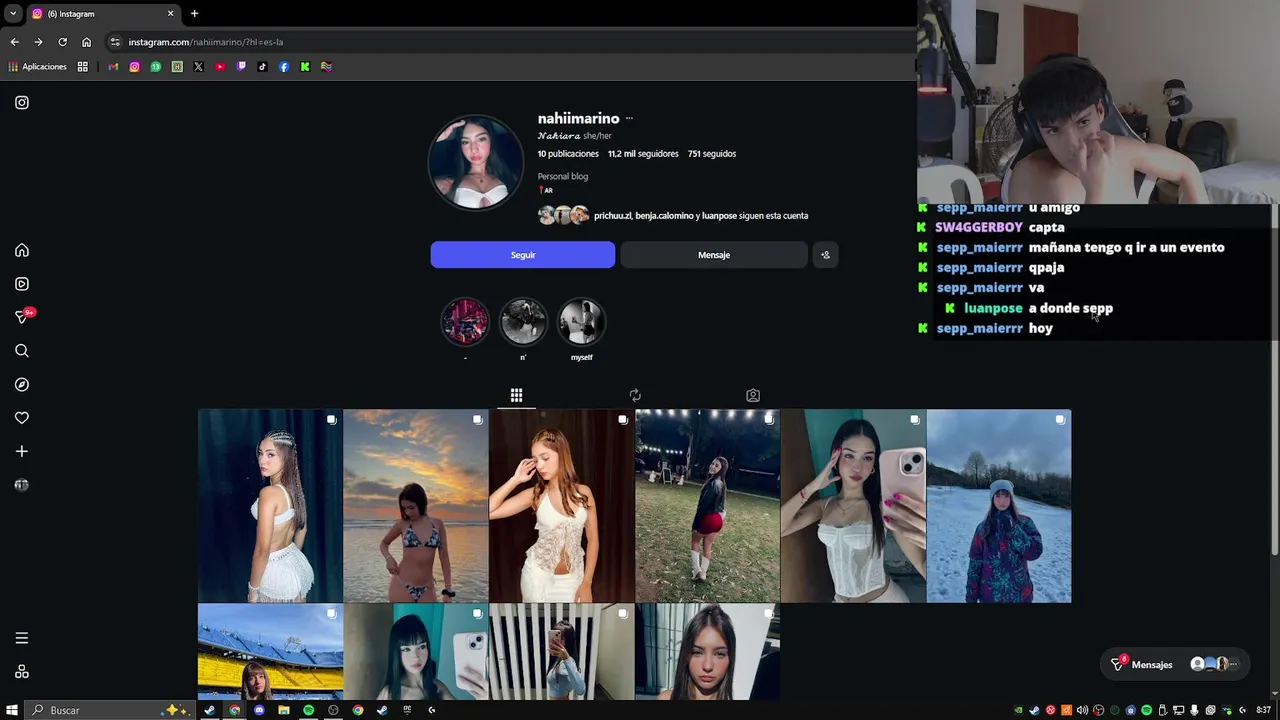Open the snowy landscape post

click(999, 506)
